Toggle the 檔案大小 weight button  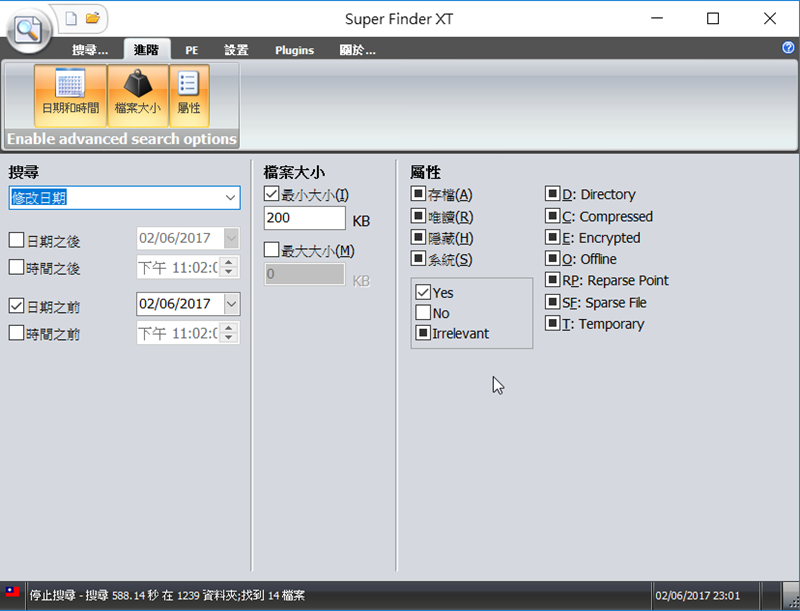point(138,95)
